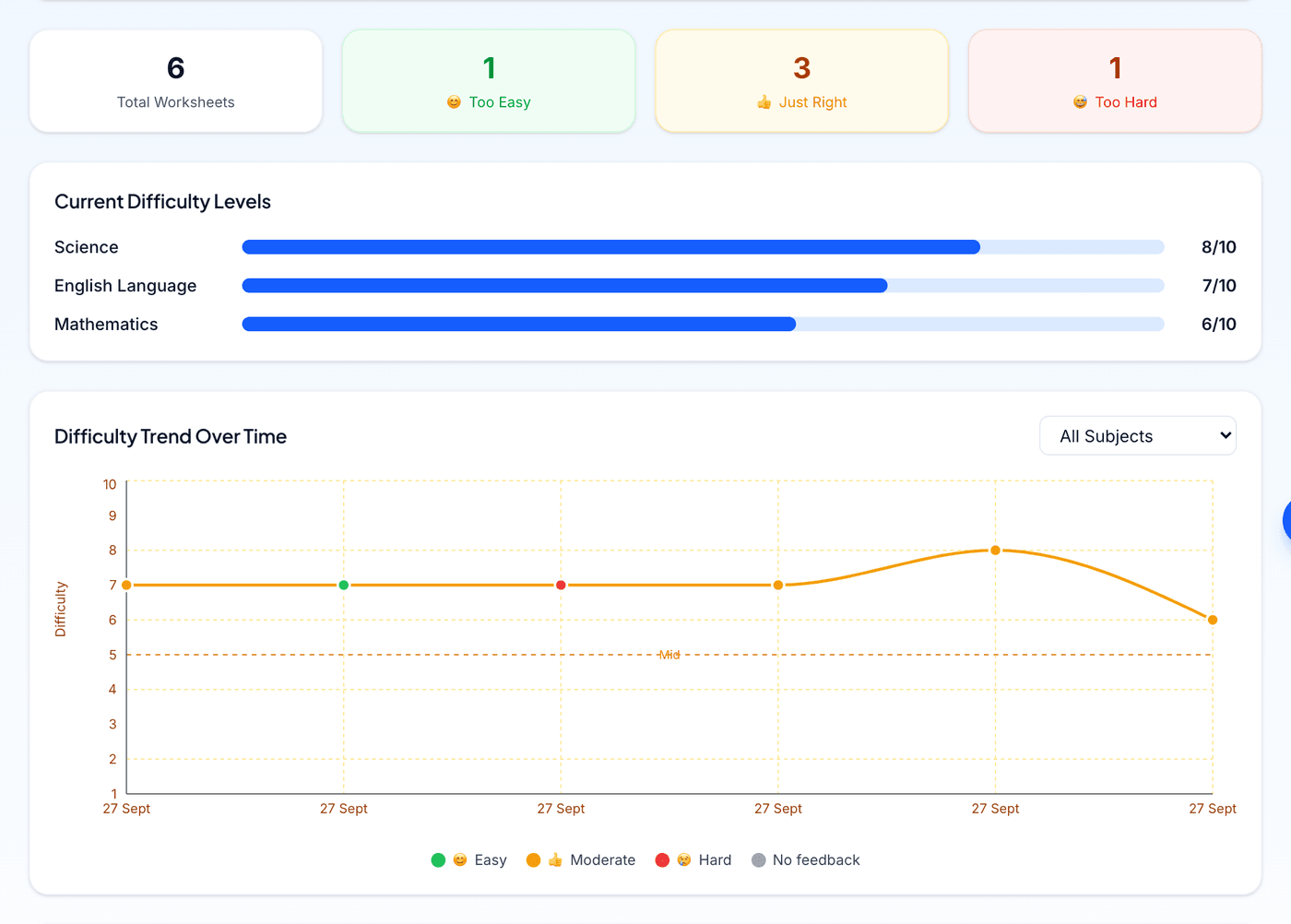Select the green data point on the trend line
The width and height of the screenshot is (1291, 924).
tap(344, 586)
